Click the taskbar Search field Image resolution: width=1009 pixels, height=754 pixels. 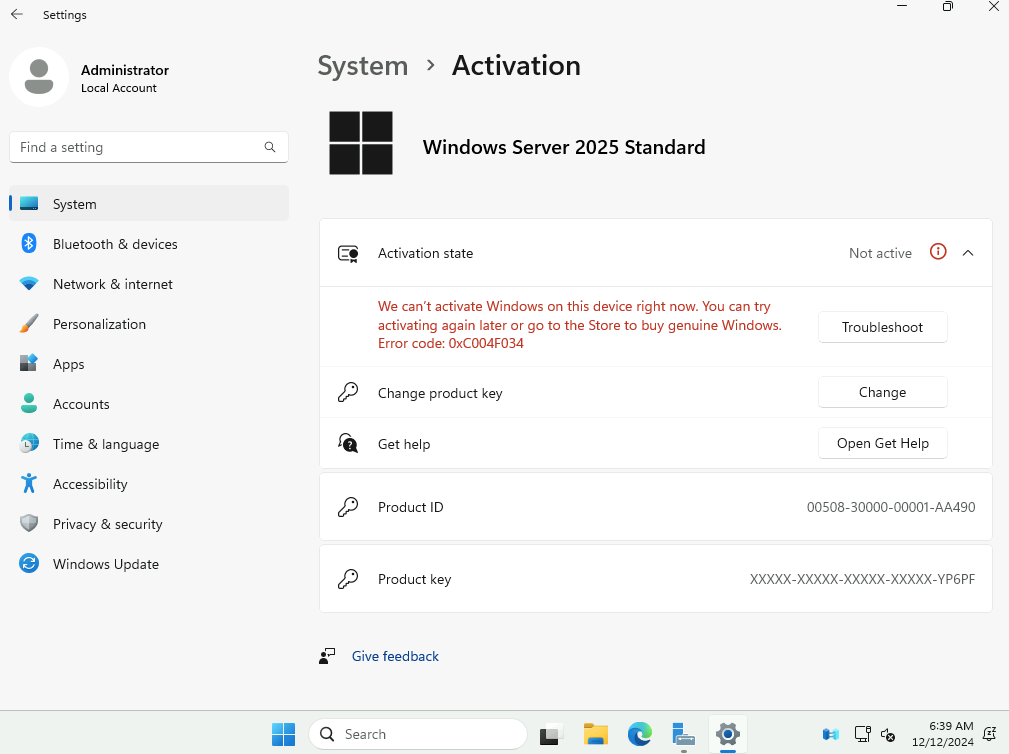coord(418,734)
